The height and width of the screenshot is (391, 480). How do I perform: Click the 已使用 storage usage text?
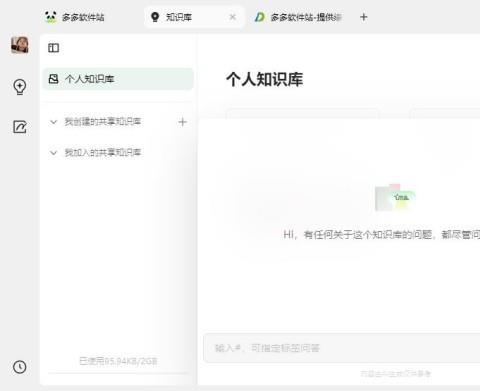[118, 361]
